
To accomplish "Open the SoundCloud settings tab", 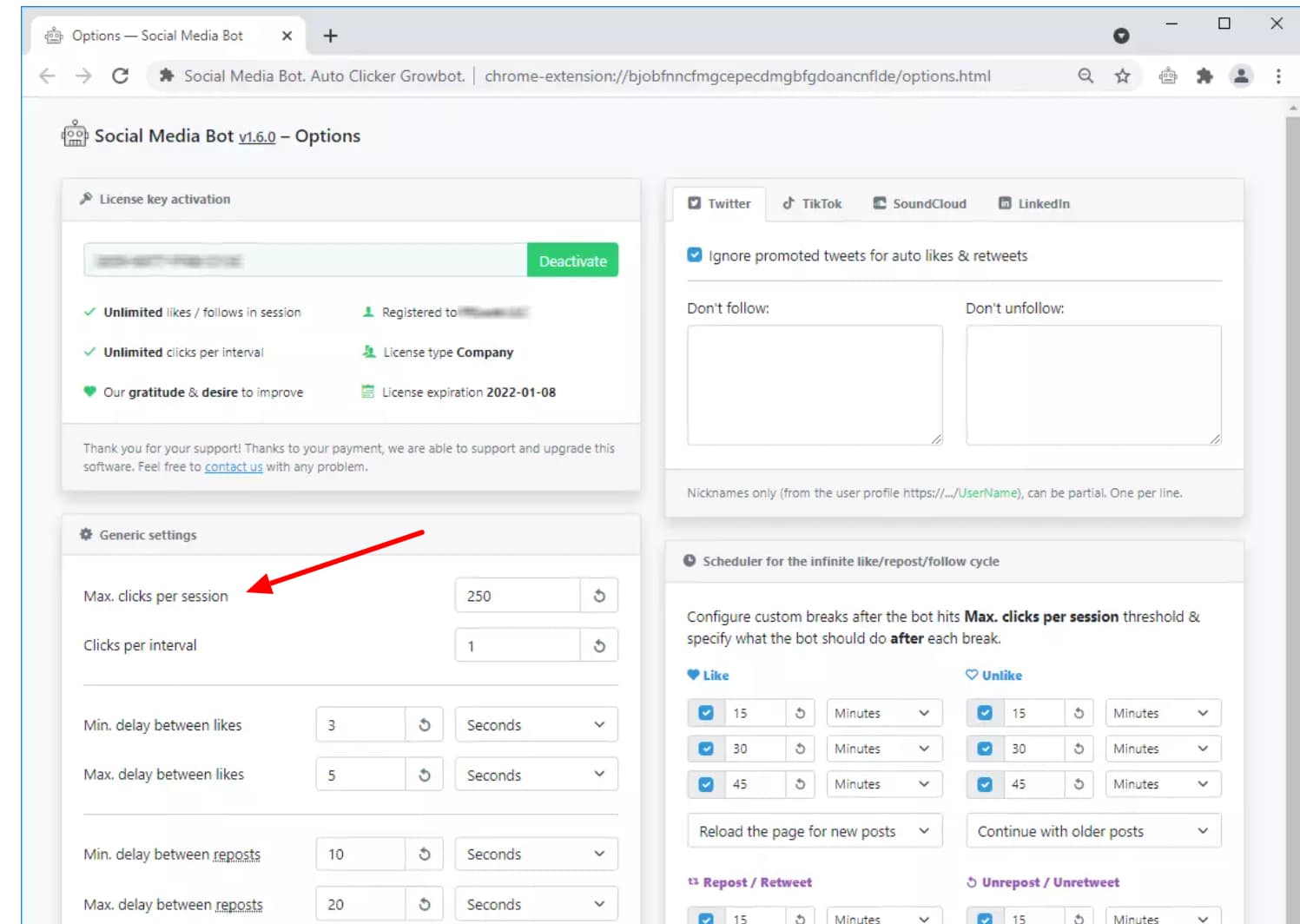I will pyautogui.click(x=919, y=203).
